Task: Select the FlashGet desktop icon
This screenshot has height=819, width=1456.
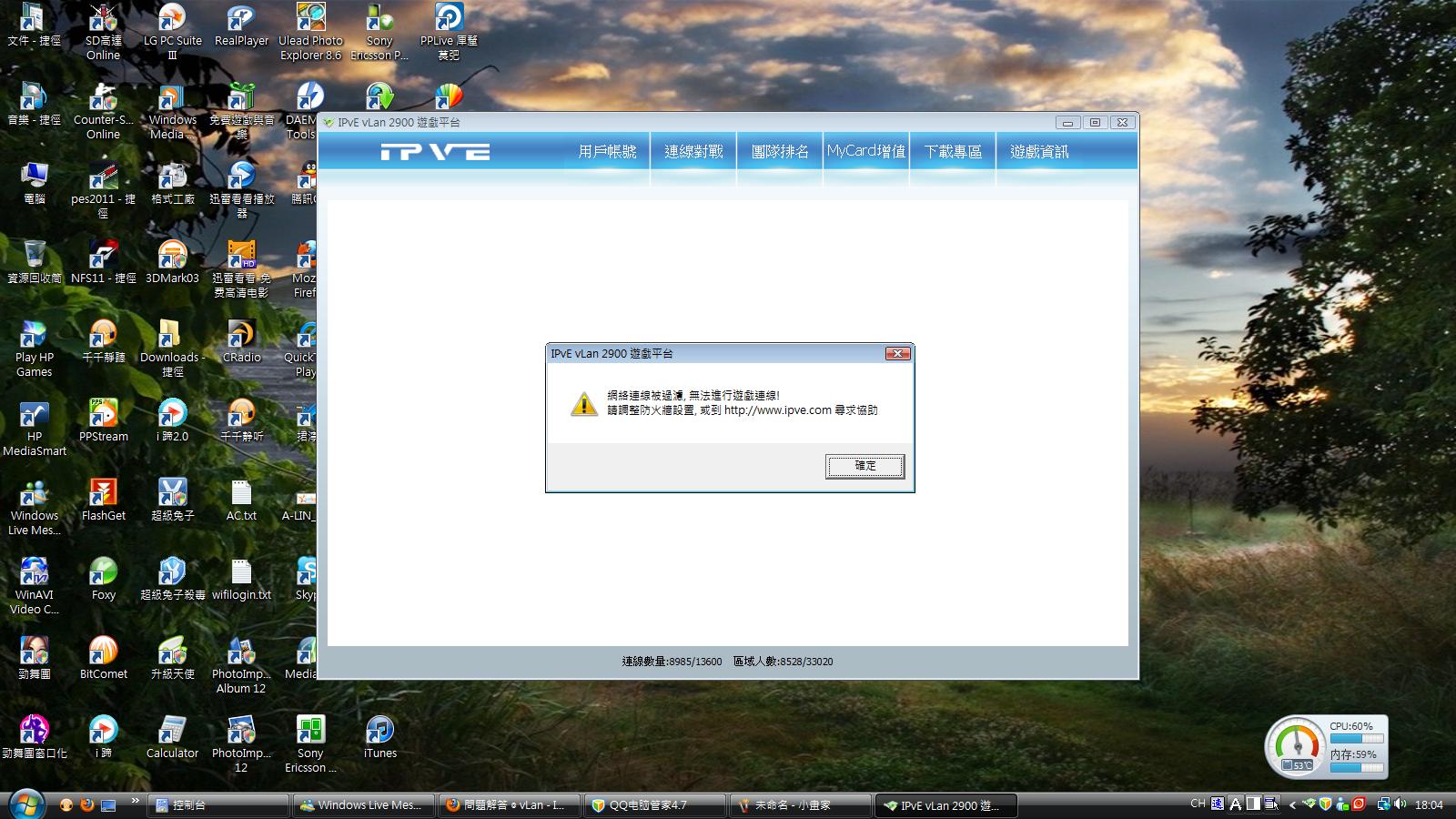Action: (103, 500)
